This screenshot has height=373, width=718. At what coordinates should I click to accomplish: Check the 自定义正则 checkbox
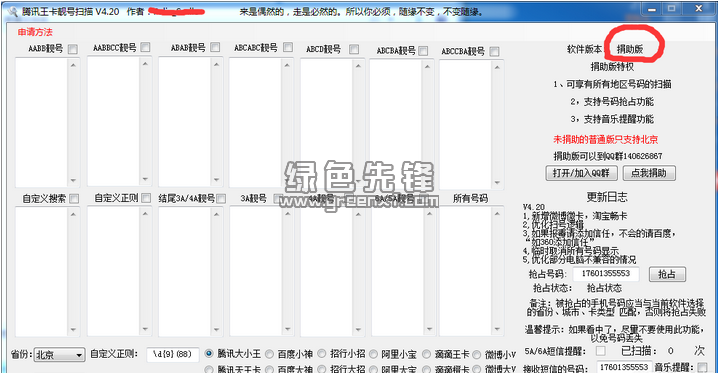tap(146, 198)
